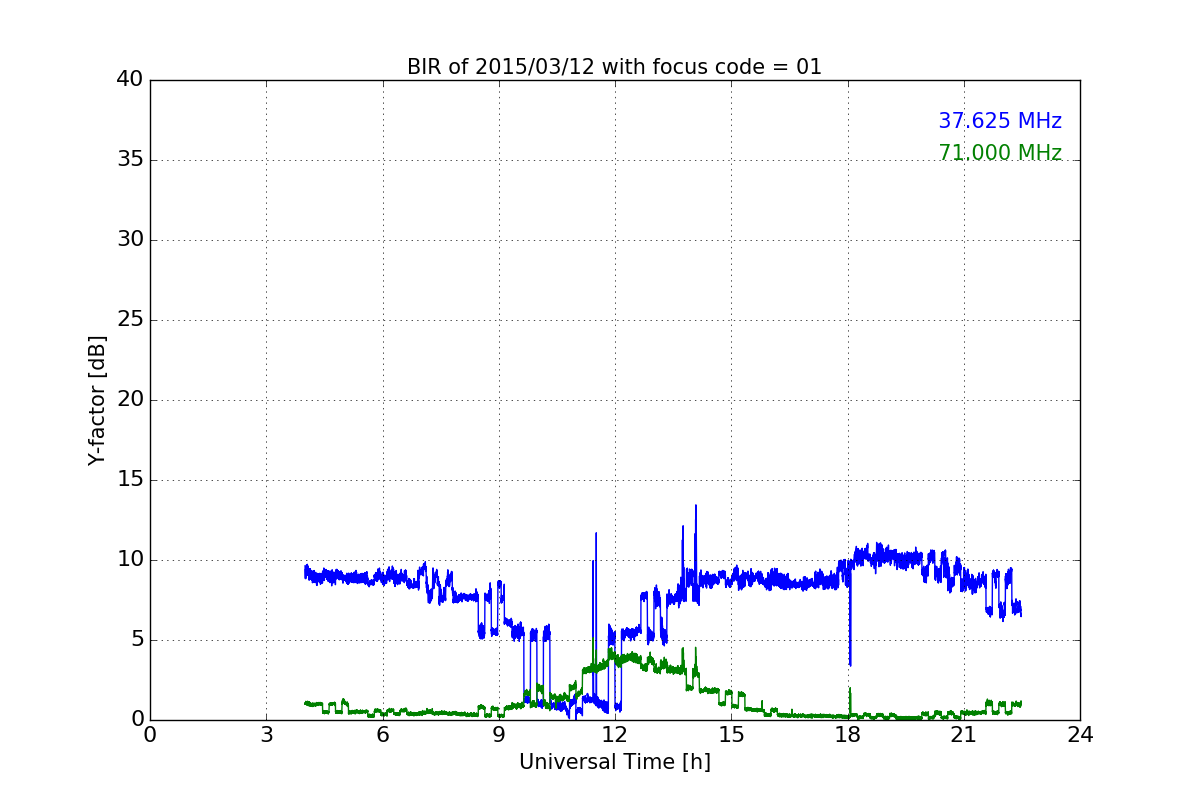Click the x-axis tick label '24'
This screenshot has width=1200, height=800.
(1080, 735)
